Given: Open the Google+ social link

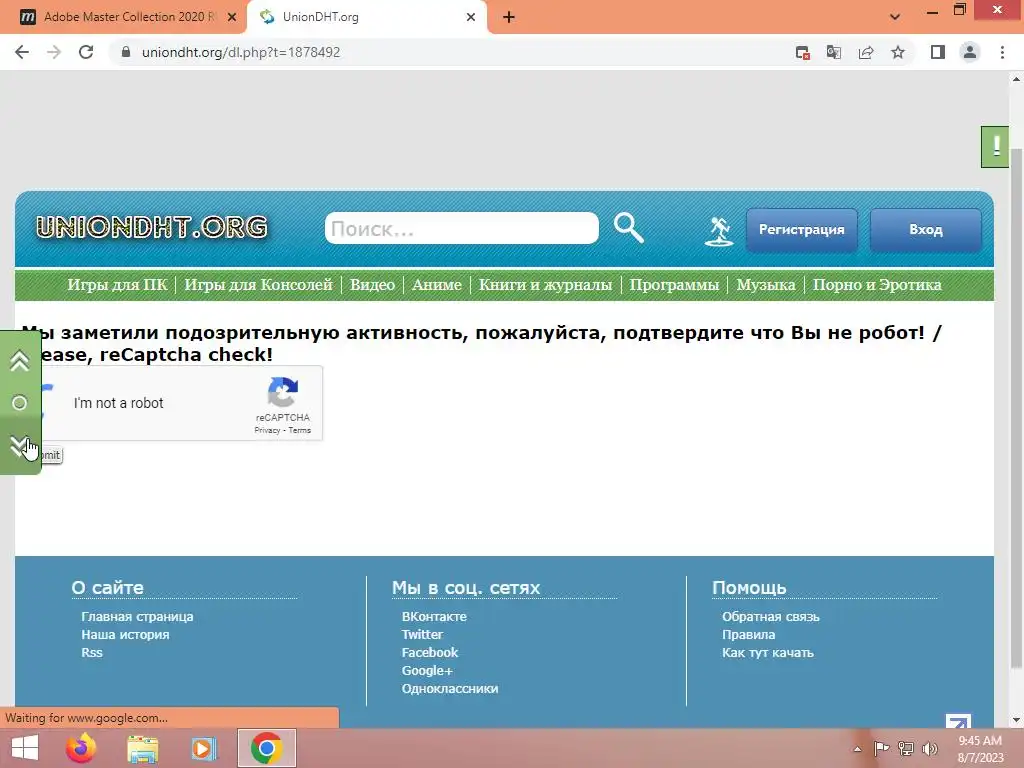Looking at the screenshot, I should point(427,671).
